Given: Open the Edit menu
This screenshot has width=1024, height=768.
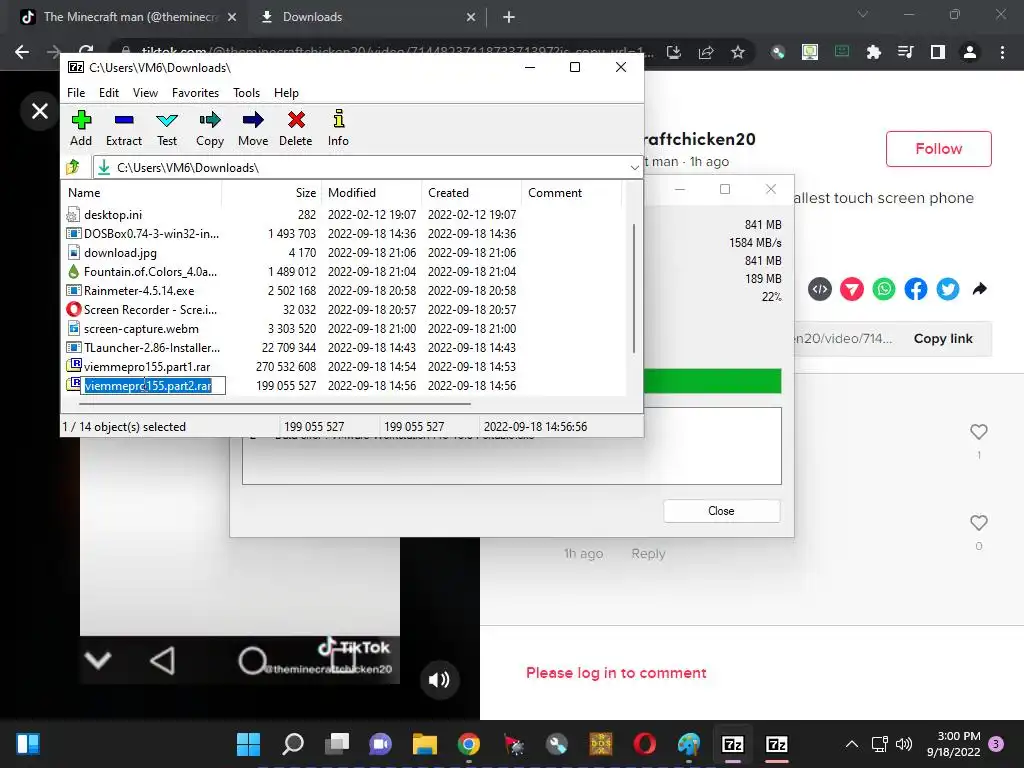Looking at the screenshot, I should pos(108,93).
